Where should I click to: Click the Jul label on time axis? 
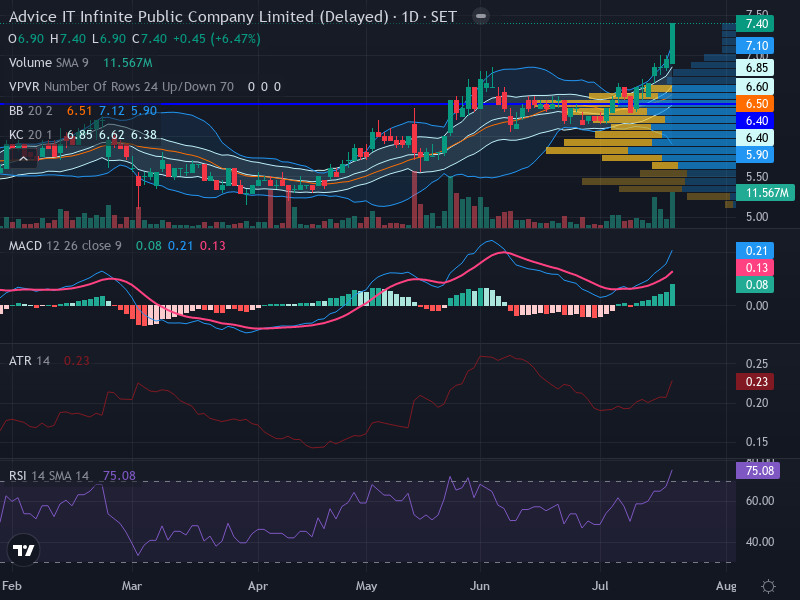[x=600, y=586]
